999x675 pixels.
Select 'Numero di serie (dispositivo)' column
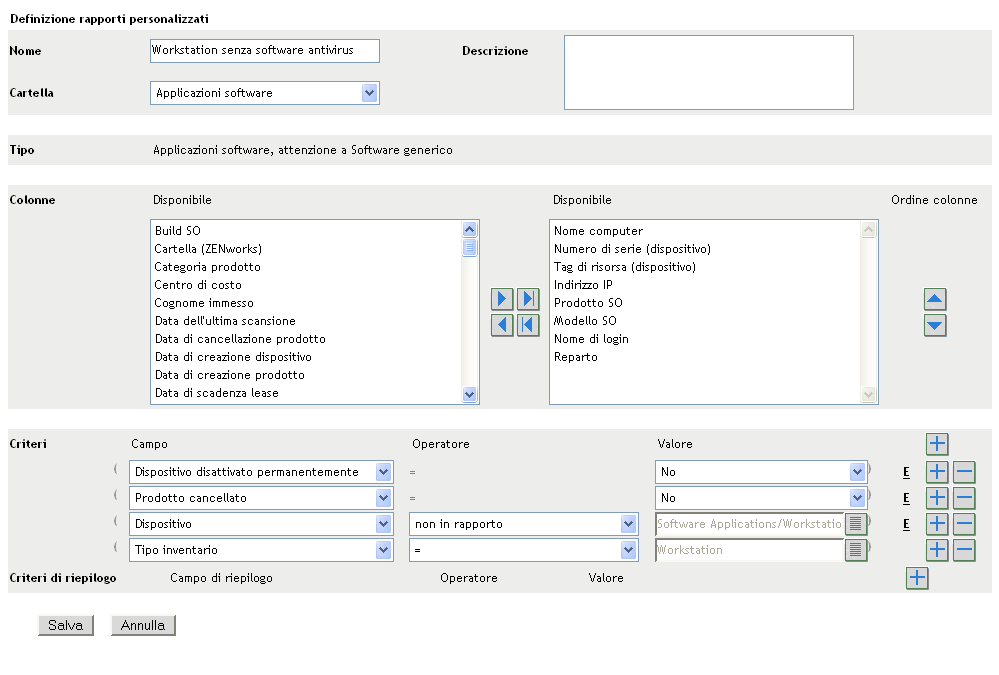705,249
